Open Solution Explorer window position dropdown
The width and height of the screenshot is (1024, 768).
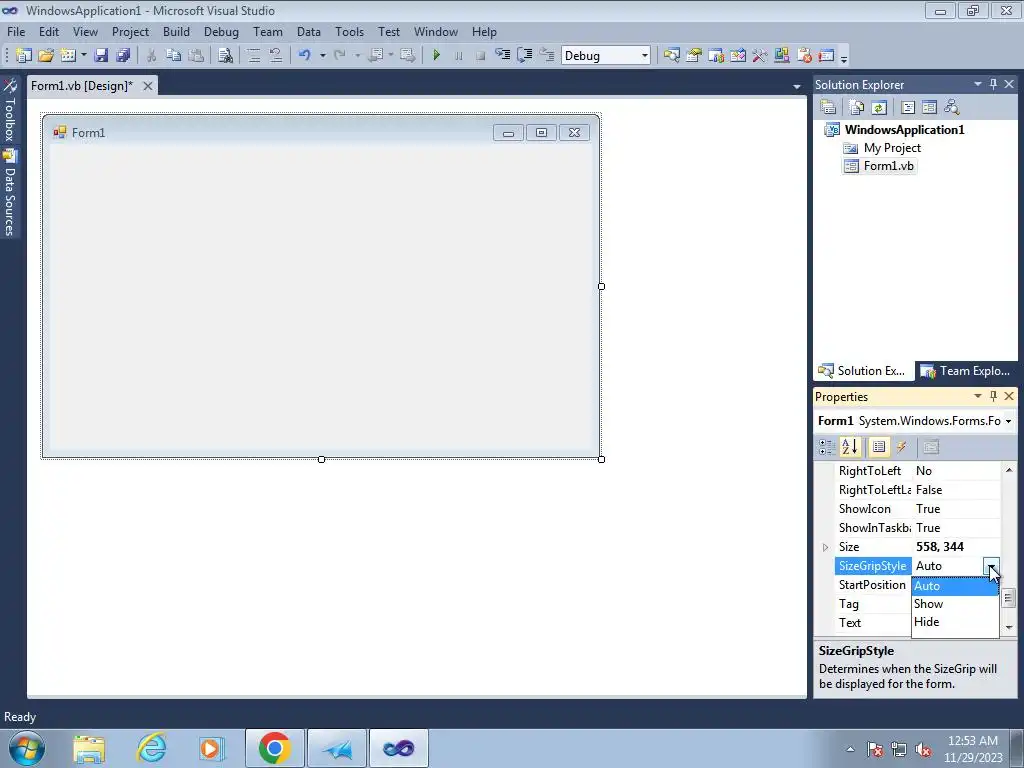[x=978, y=84]
